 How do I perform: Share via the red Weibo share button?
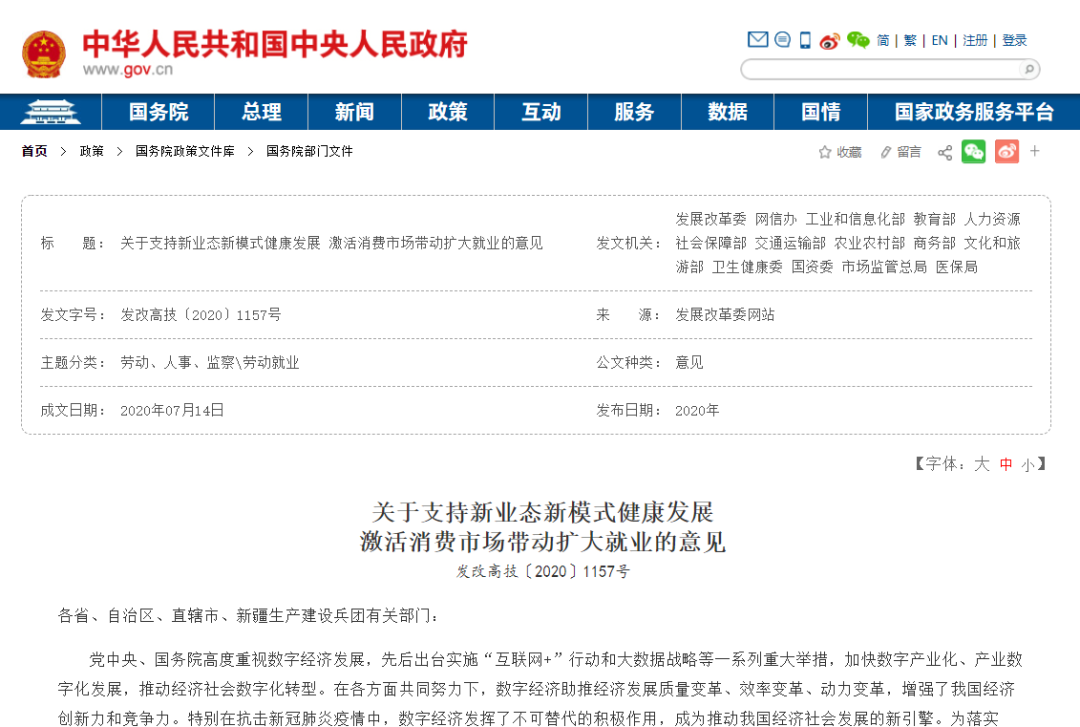1006,152
